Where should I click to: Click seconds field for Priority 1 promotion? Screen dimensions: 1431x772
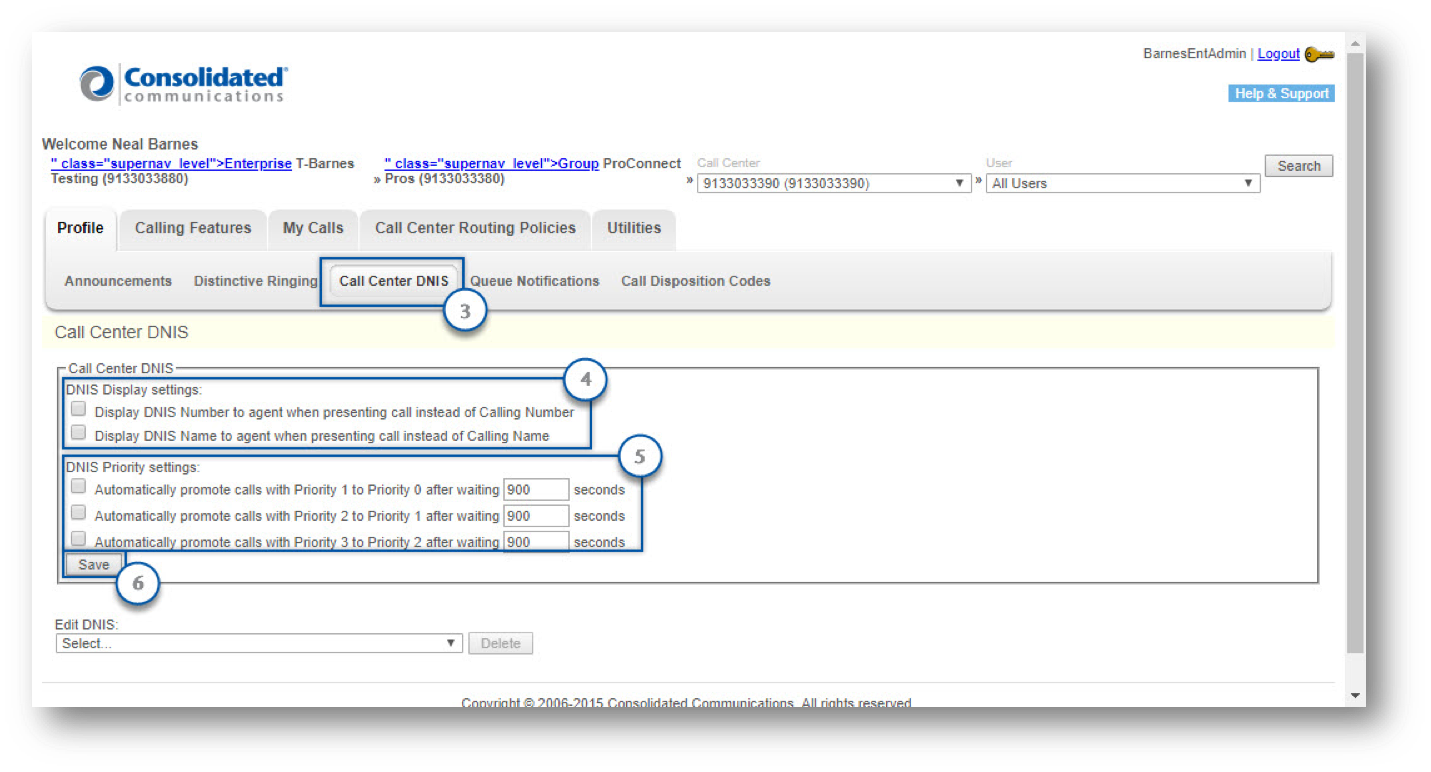[x=536, y=490]
